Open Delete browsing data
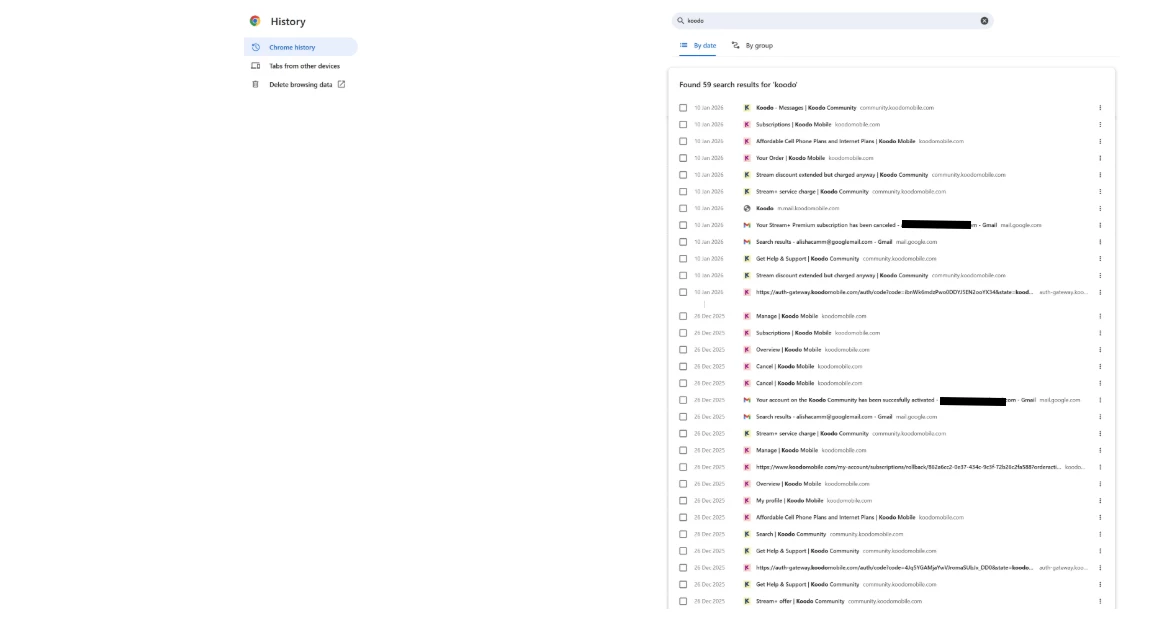The width and height of the screenshot is (1166, 639). point(298,85)
